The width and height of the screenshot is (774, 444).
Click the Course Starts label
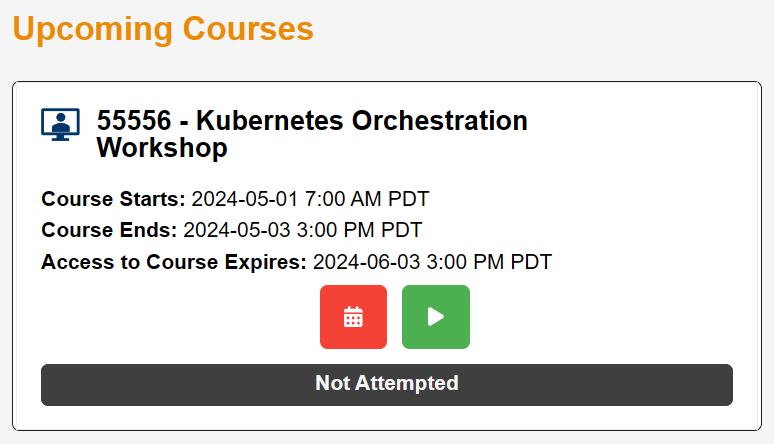[113, 199]
